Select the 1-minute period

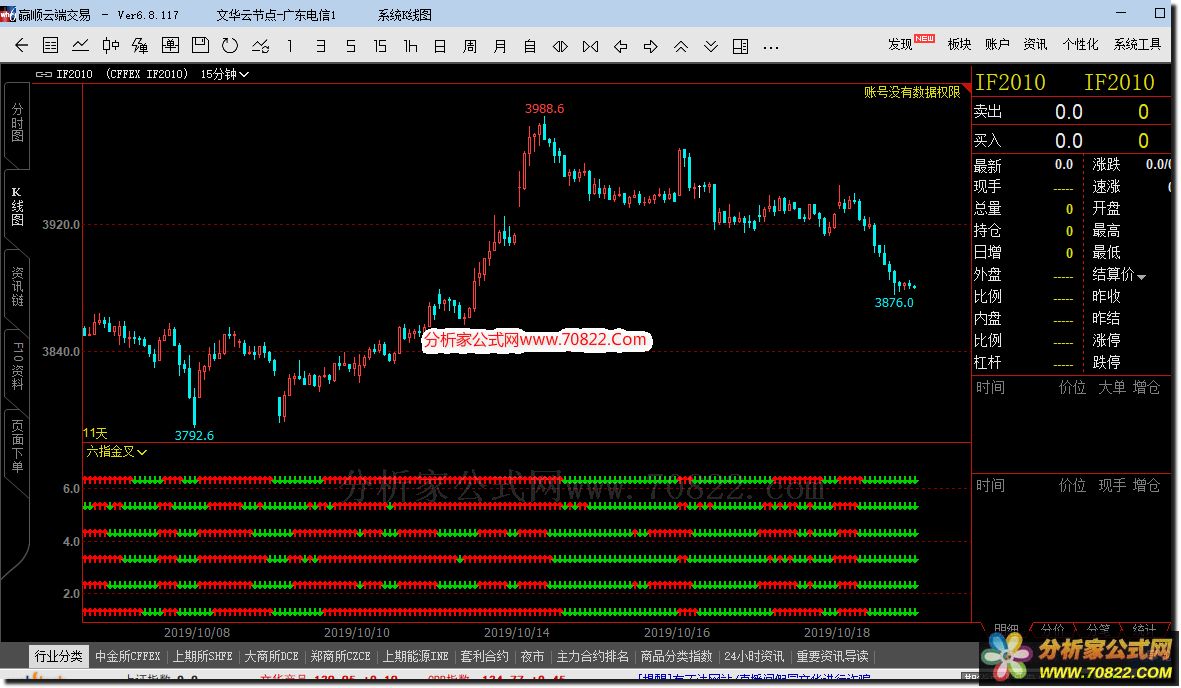290,46
